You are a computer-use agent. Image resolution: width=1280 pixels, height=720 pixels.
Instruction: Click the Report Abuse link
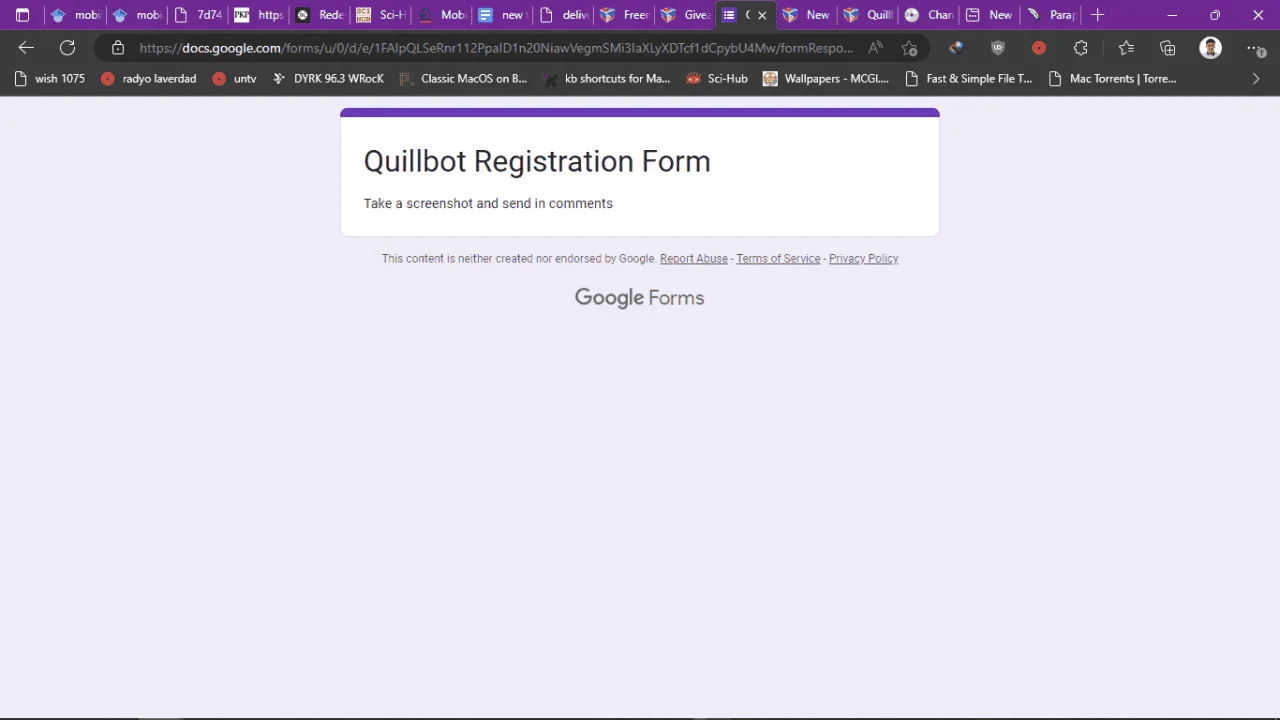pyautogui.click(x=694, y=258)
